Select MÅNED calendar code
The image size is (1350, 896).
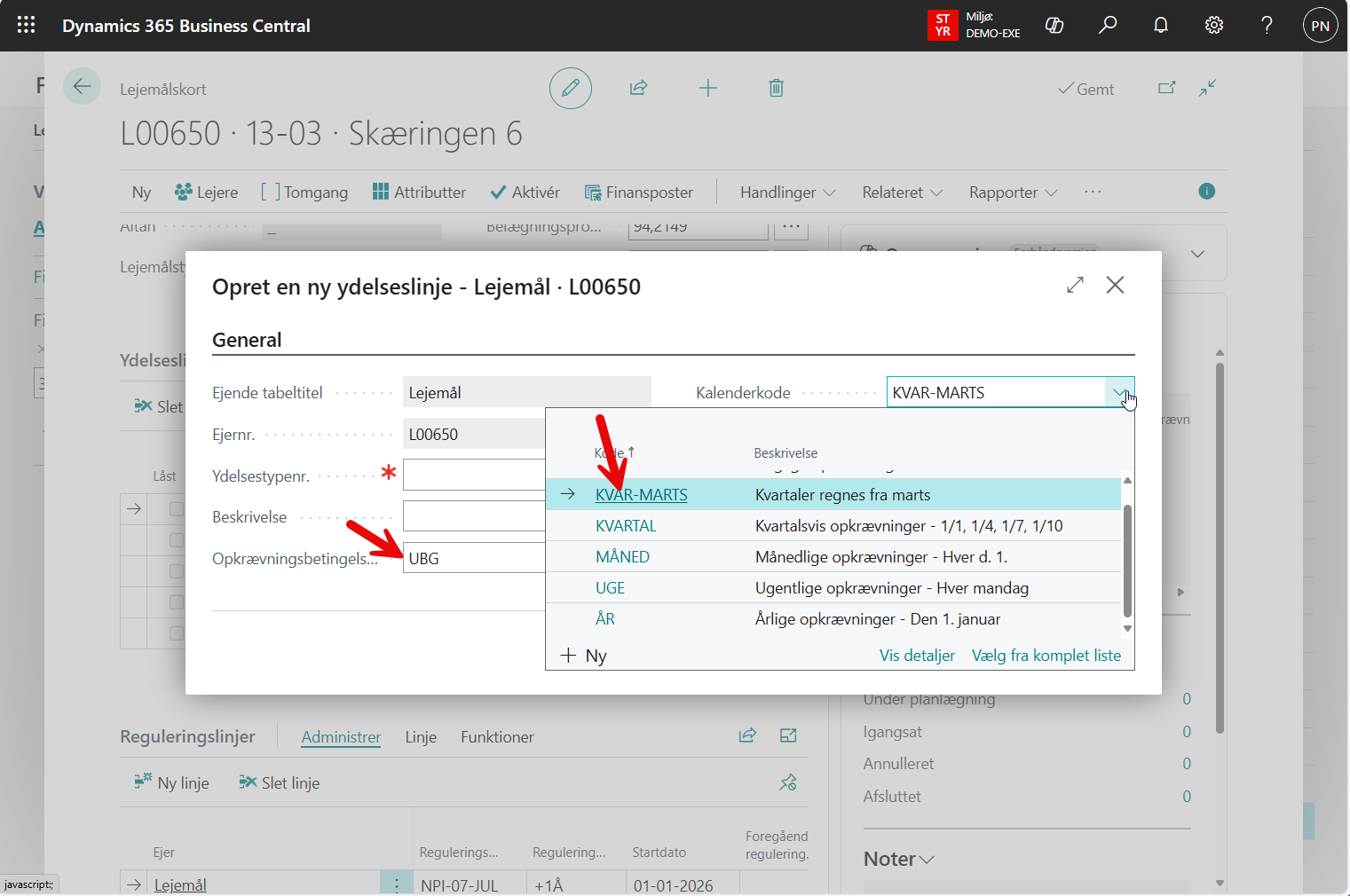point(622,557)
